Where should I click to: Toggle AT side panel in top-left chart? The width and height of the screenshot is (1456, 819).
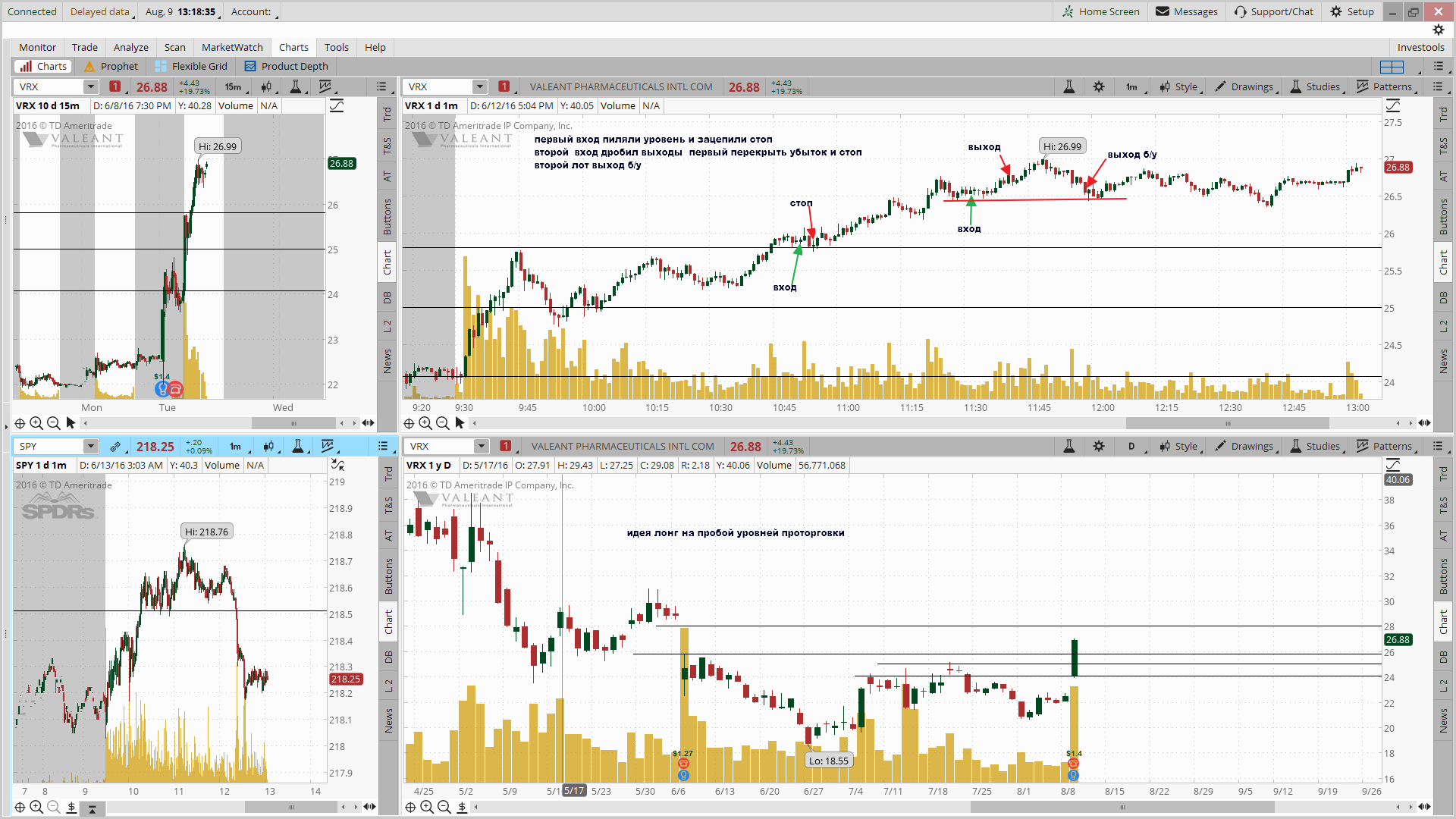(x=388, y=176)
